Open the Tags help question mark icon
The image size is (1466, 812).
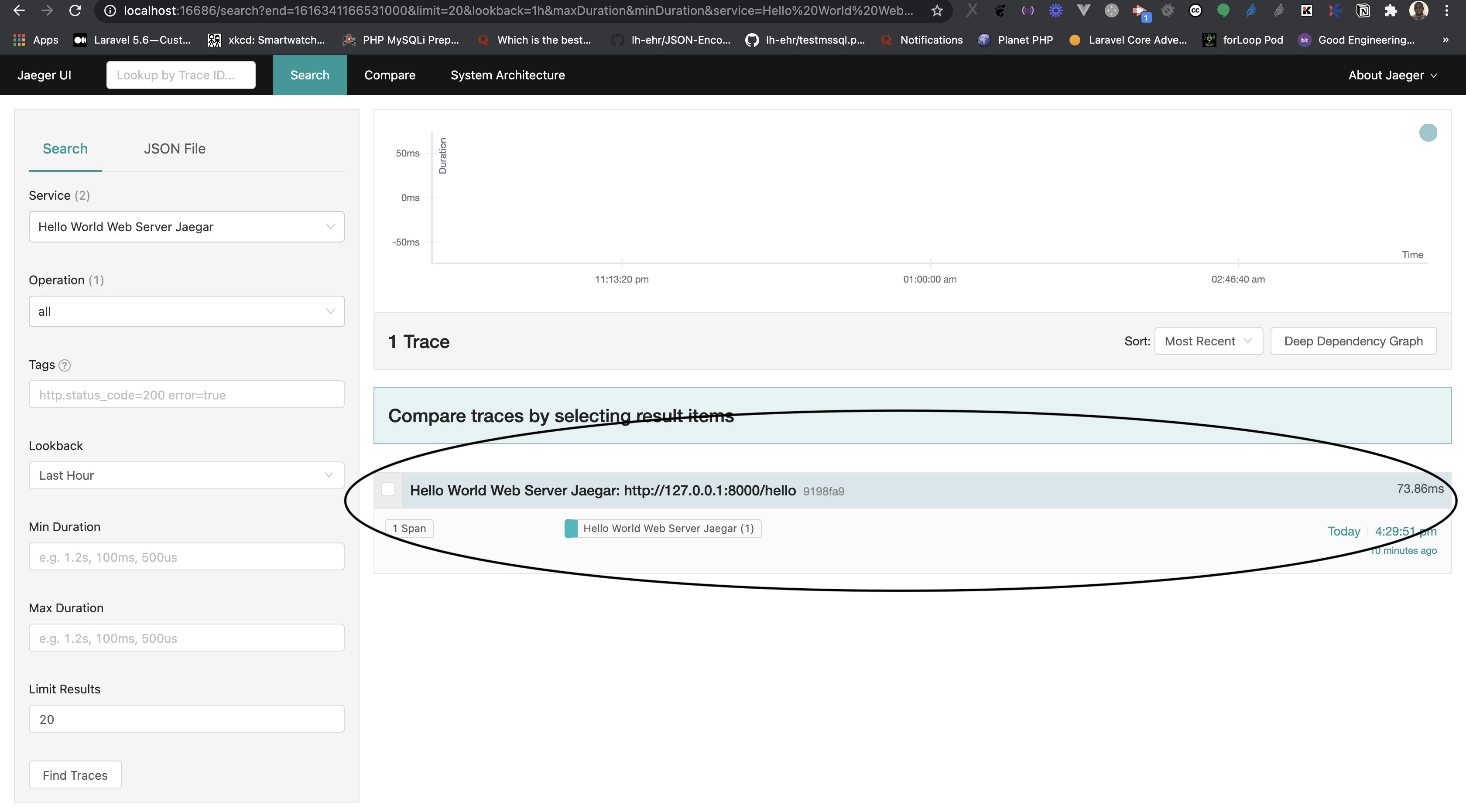(64, 365)
